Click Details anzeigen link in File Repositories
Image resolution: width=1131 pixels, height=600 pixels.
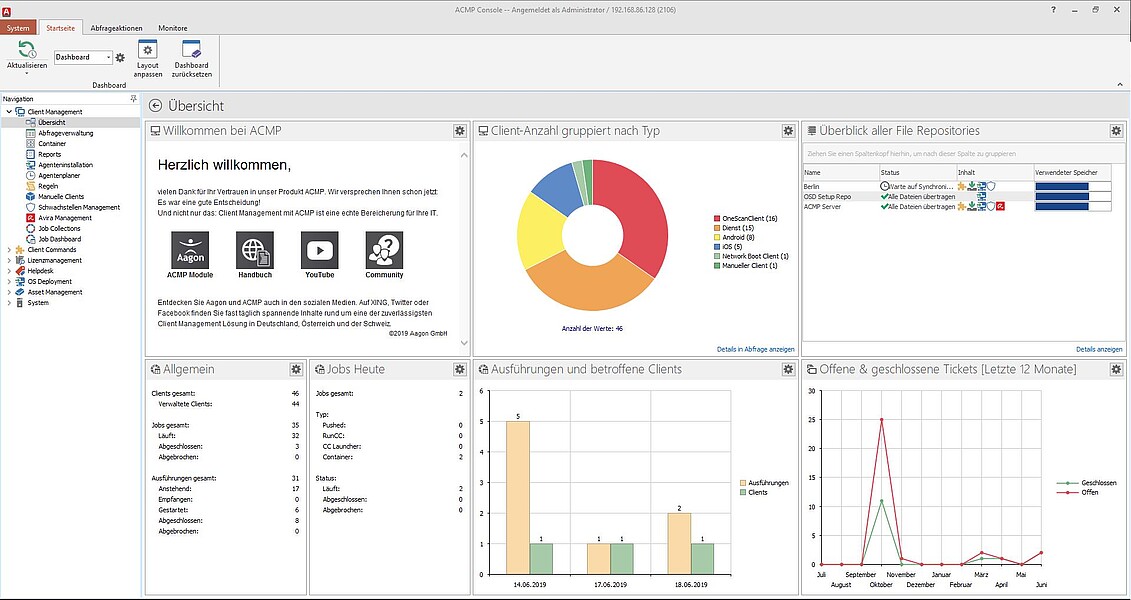click(x=1099, y=349)
